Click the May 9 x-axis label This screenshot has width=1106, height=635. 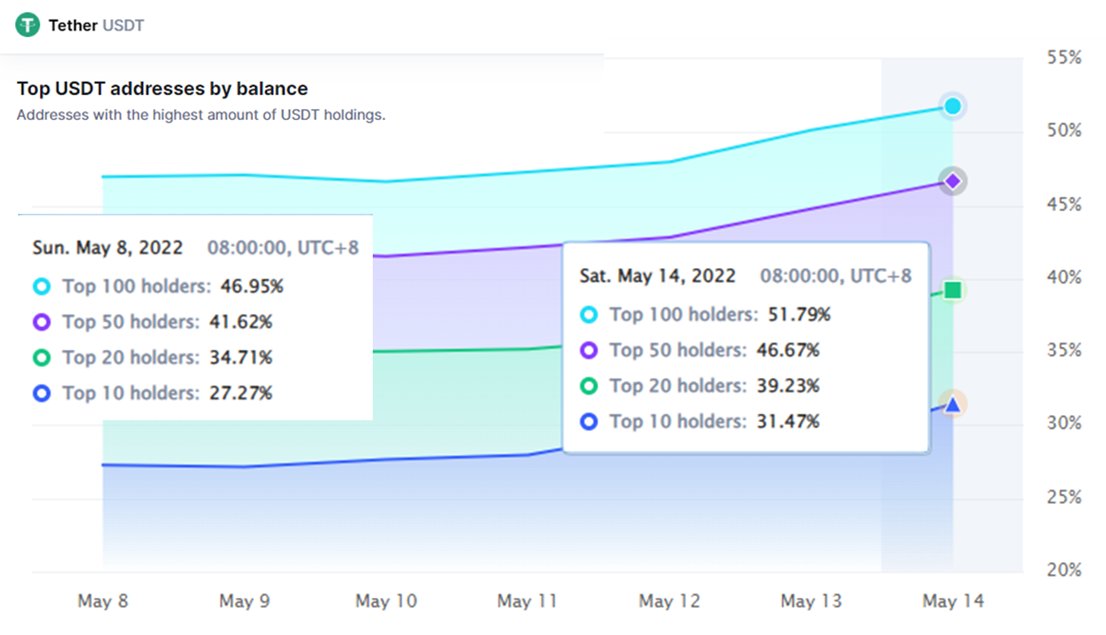point(245,601)
